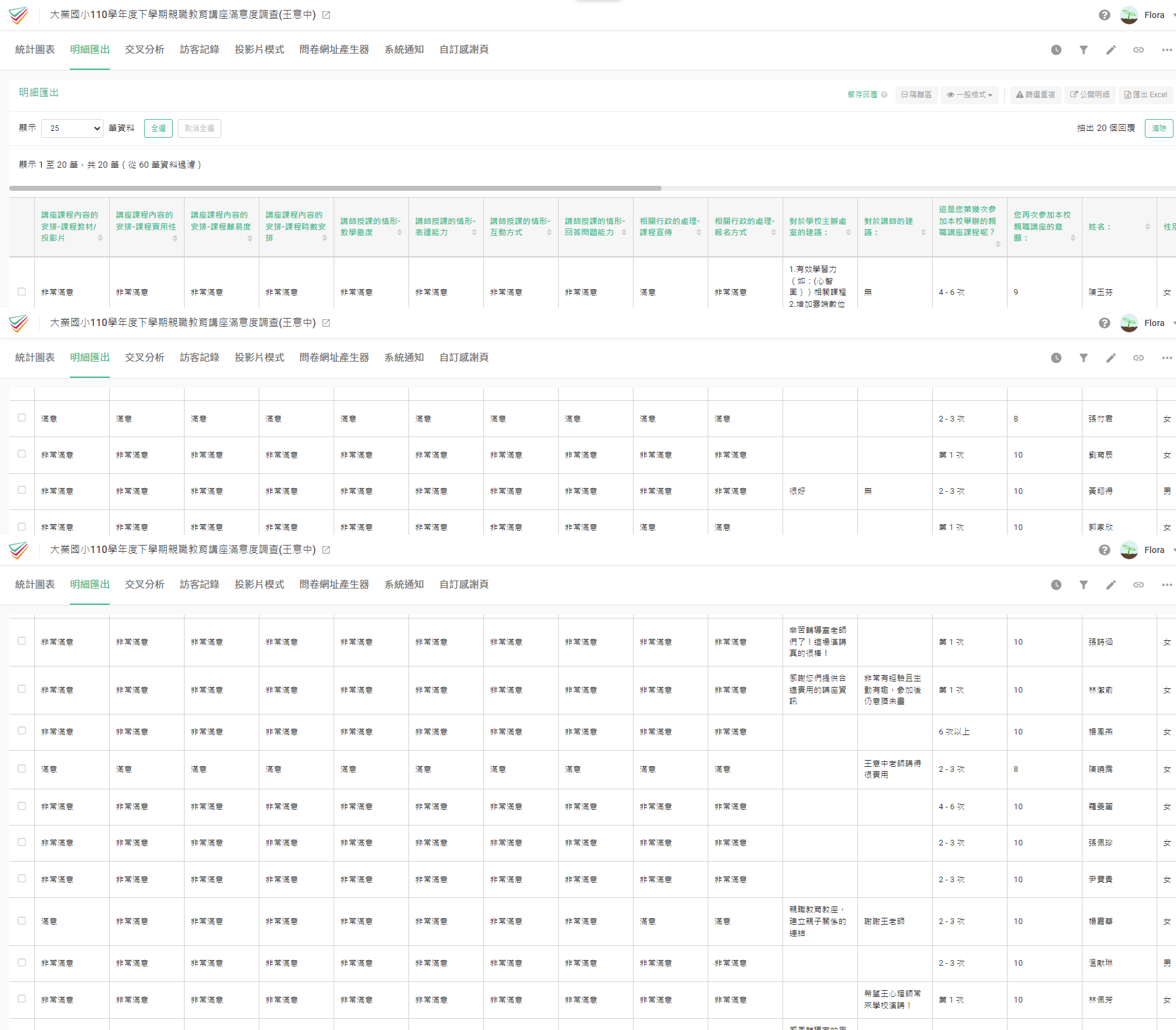Check the row checkbox for 張詩涵
This screenshot has height=1030, width=1176.
[22, 641]
